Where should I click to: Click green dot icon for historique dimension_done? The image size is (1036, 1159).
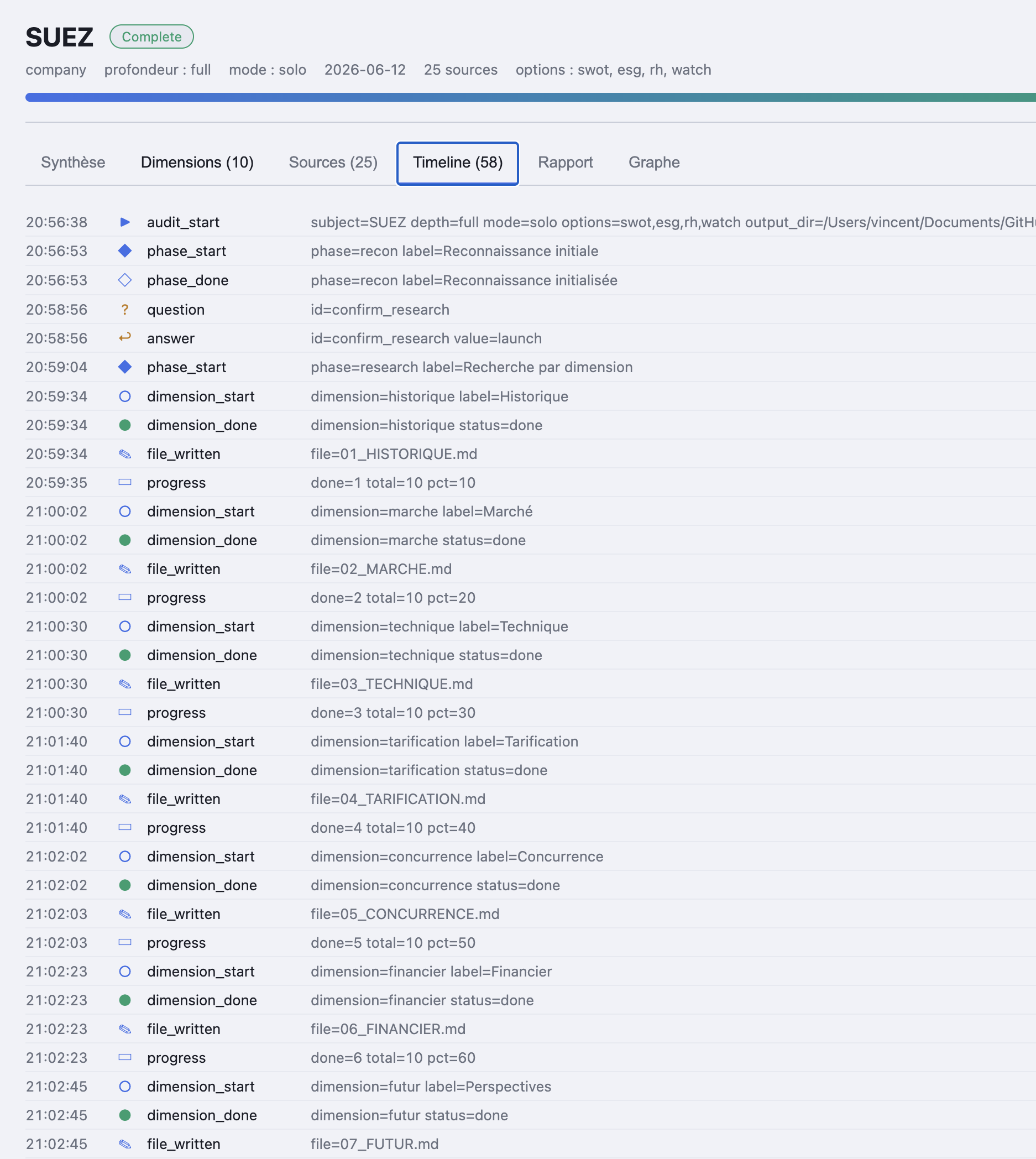125,425
